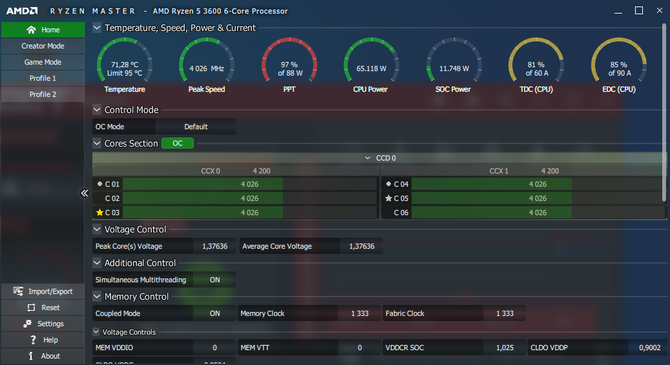
Task: Open the Help page
Action: (43, 340)
